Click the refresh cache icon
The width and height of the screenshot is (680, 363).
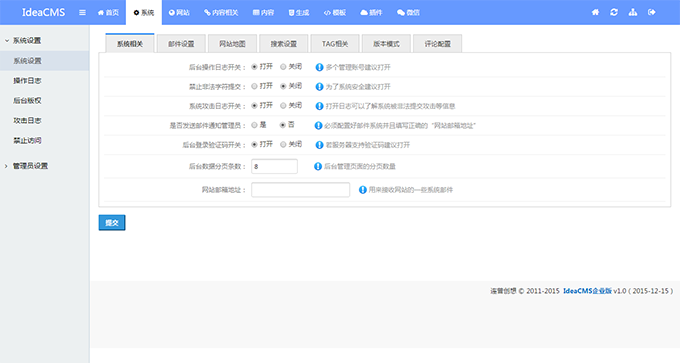click(x=614, y=12)
